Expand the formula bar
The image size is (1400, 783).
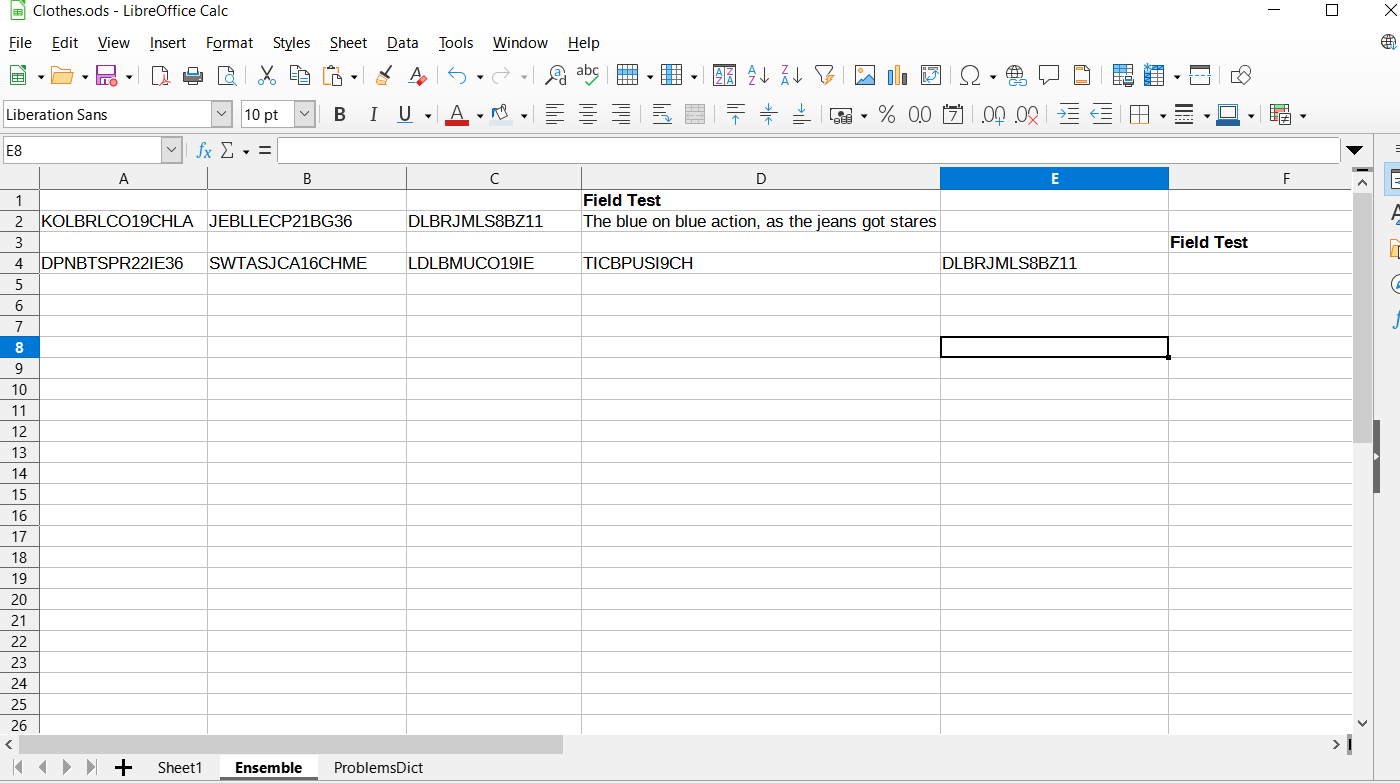(x=1354, y=151)
